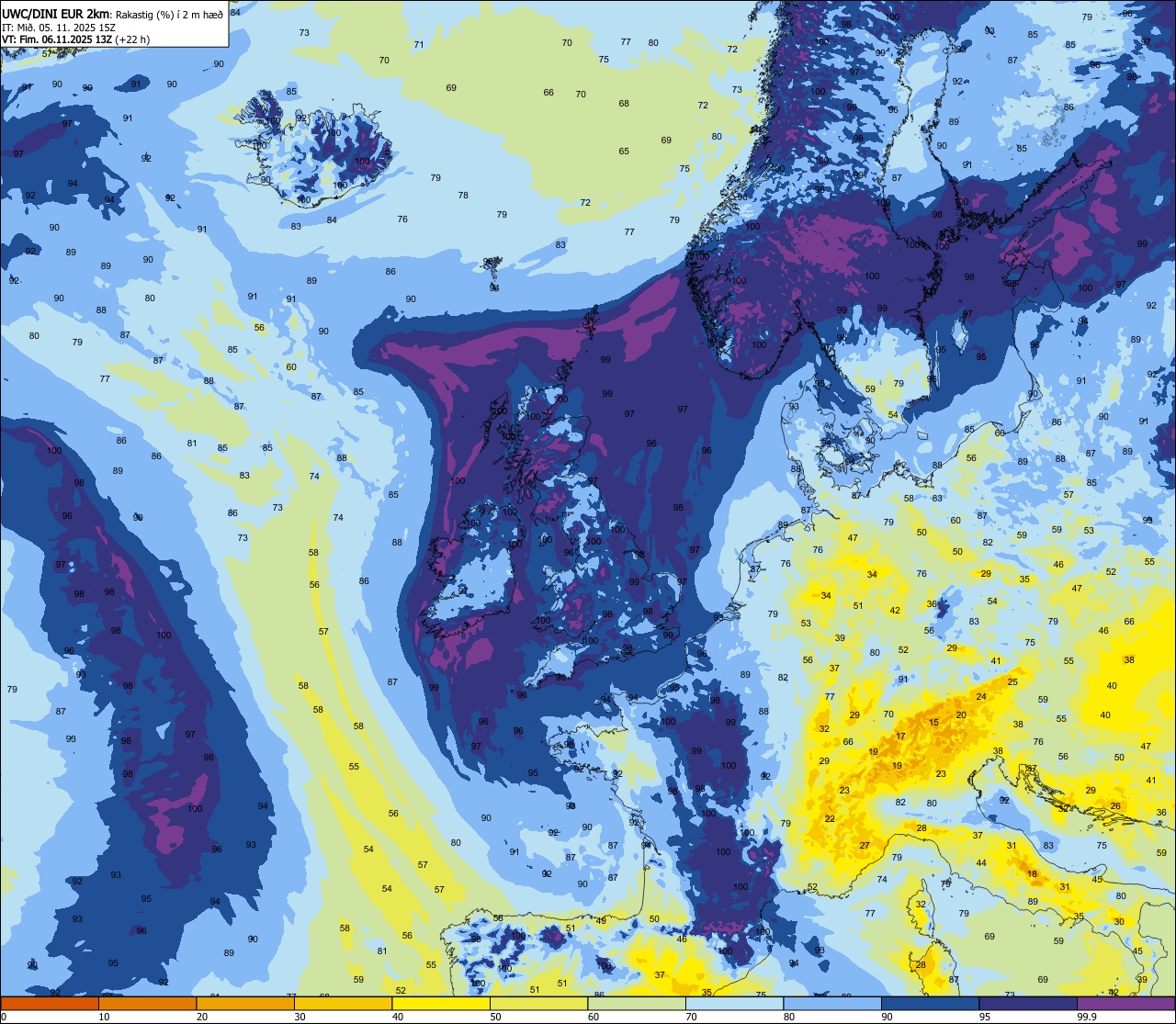
Task: Click the 0–10% dark orange legend swatch
Action: pyautogui.click(x=50, y=1004)
